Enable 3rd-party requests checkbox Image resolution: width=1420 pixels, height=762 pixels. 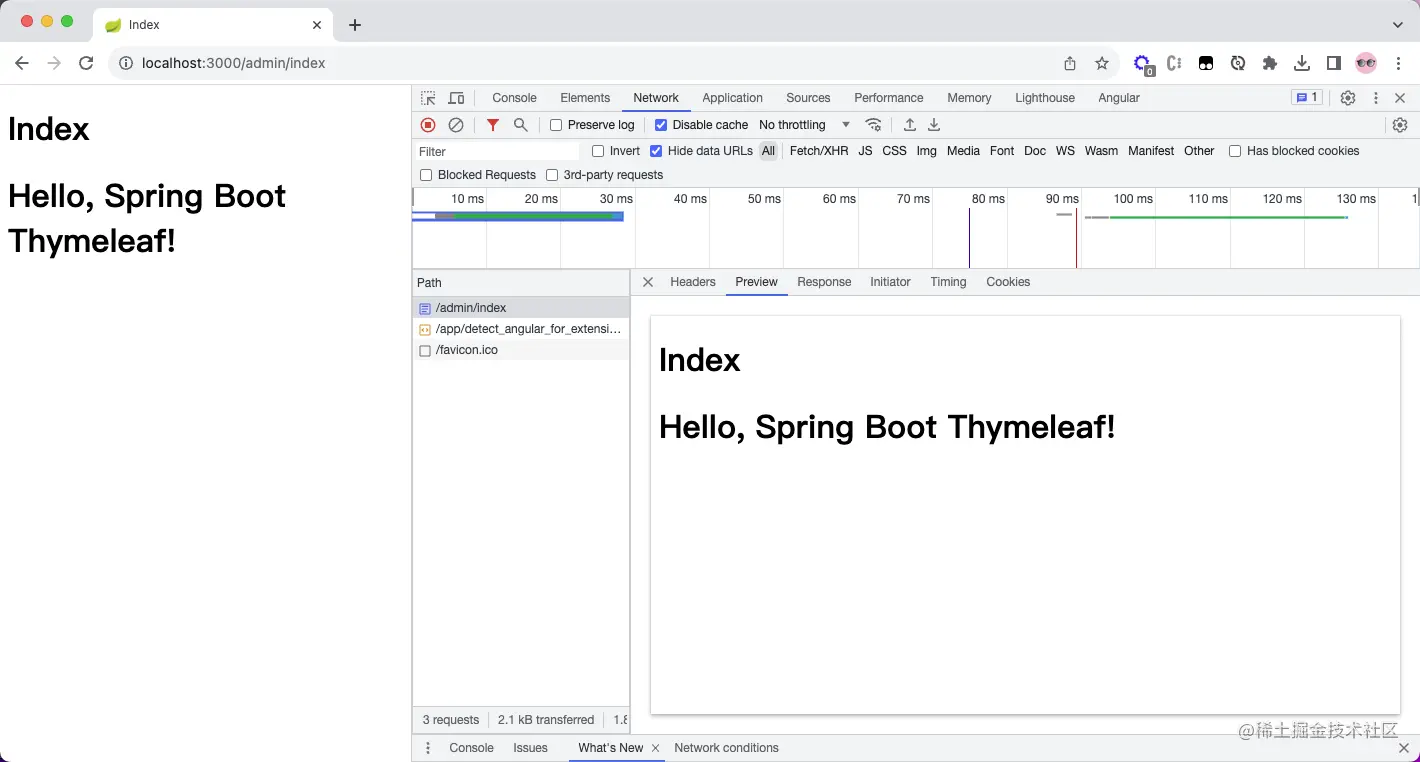[x=552, y=175]
